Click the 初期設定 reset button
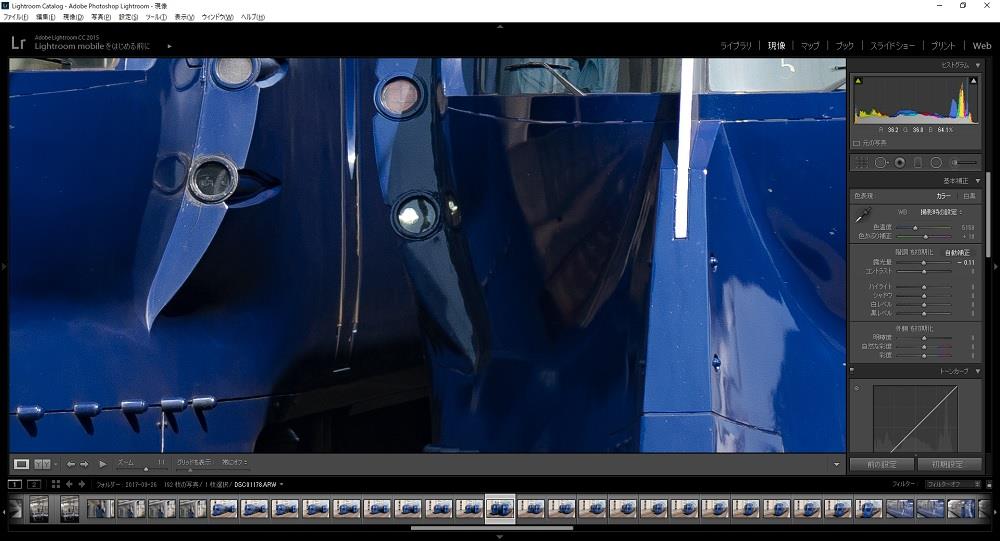 click(948, 464)
